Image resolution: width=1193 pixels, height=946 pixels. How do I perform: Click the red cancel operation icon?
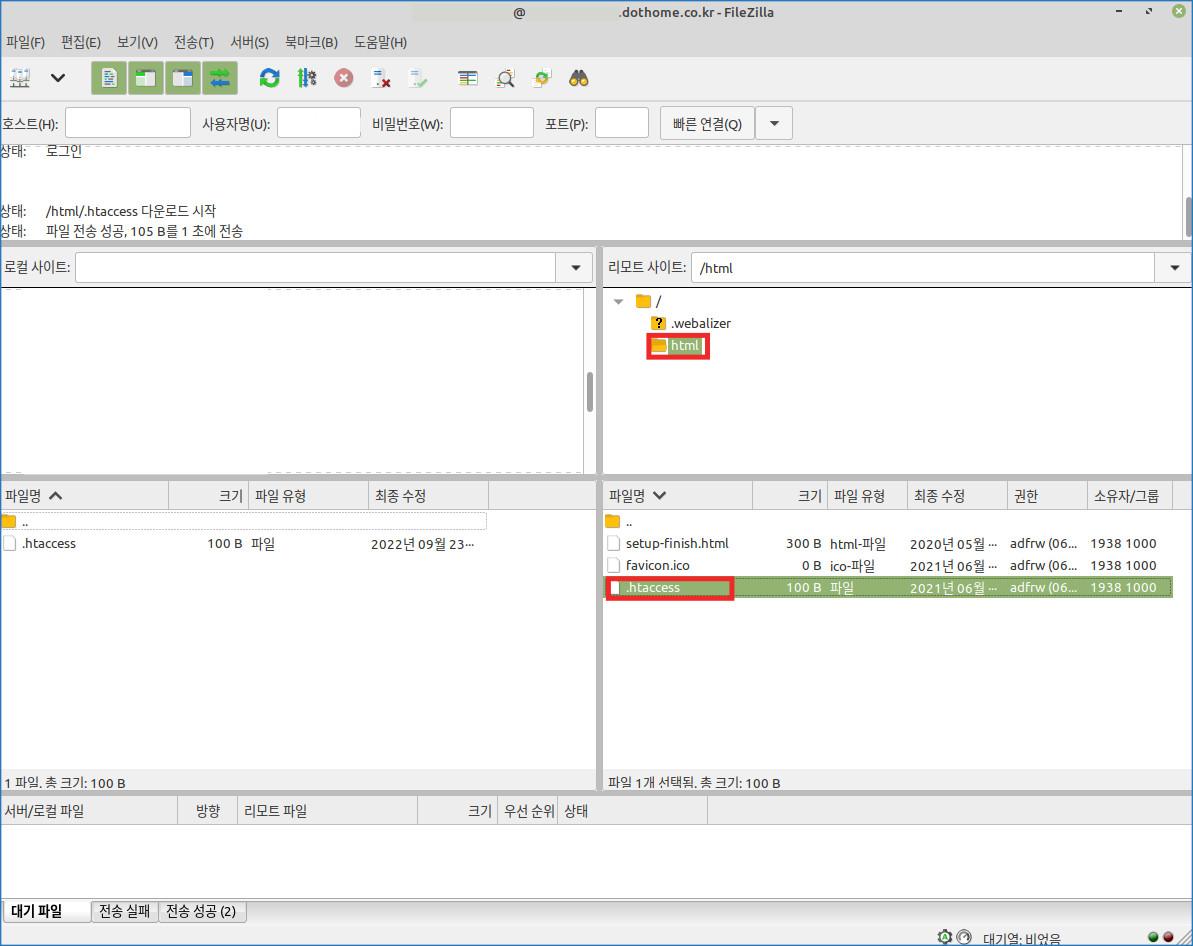[x=344, y=78]
